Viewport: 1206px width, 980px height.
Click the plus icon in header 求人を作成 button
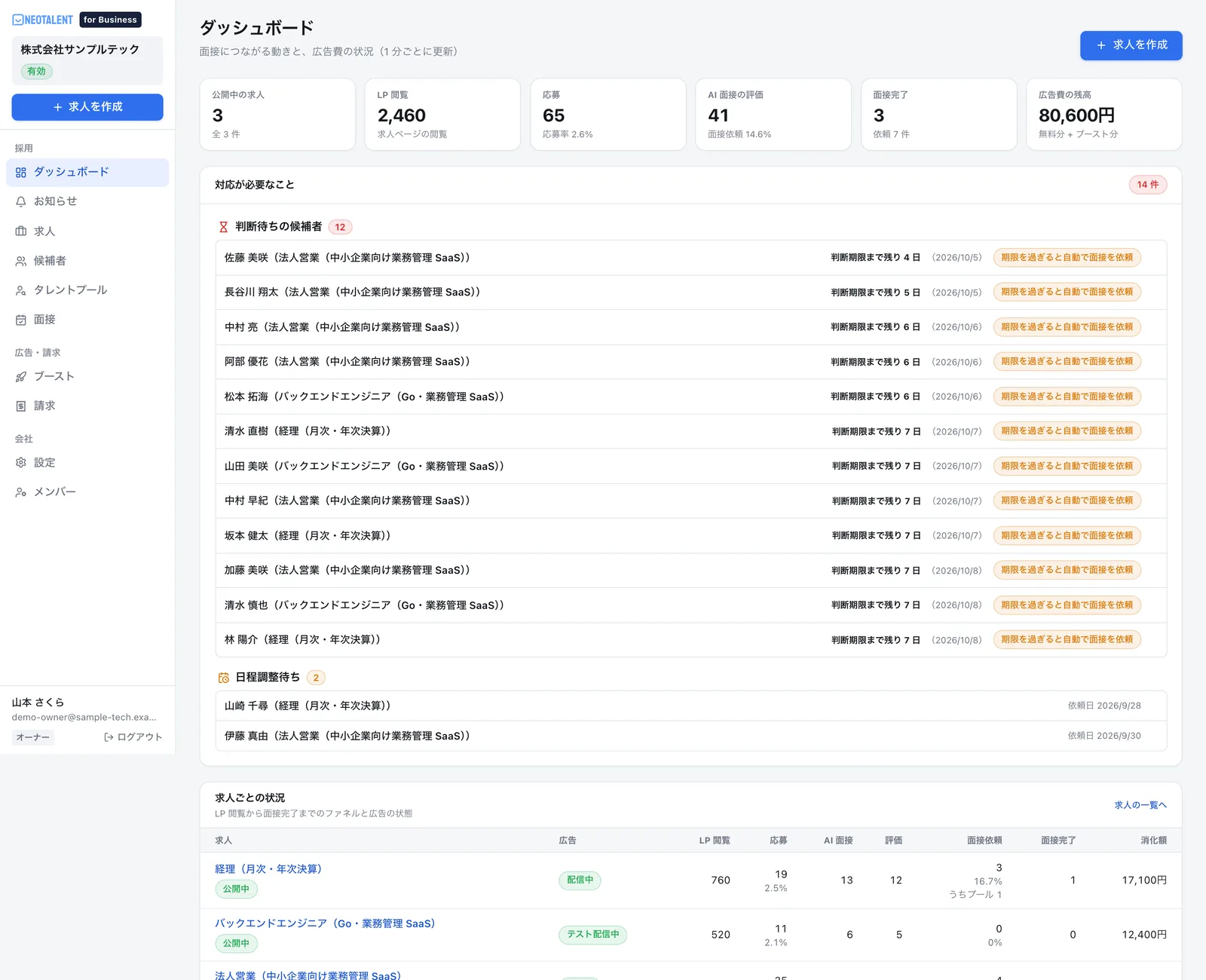click(x=1101, y=45)
